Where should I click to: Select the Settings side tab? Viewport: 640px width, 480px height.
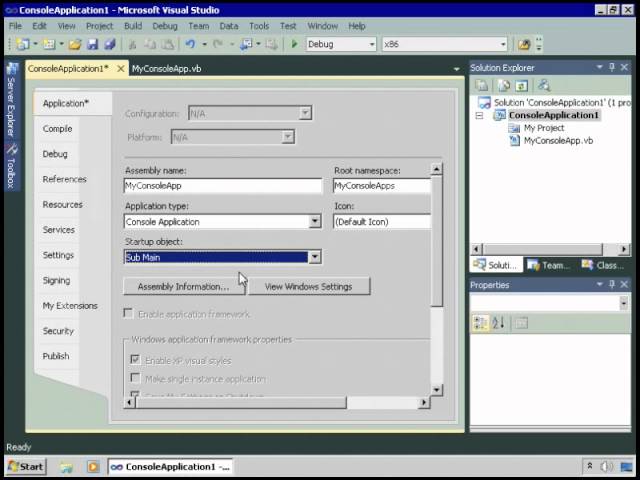point(58,255)
